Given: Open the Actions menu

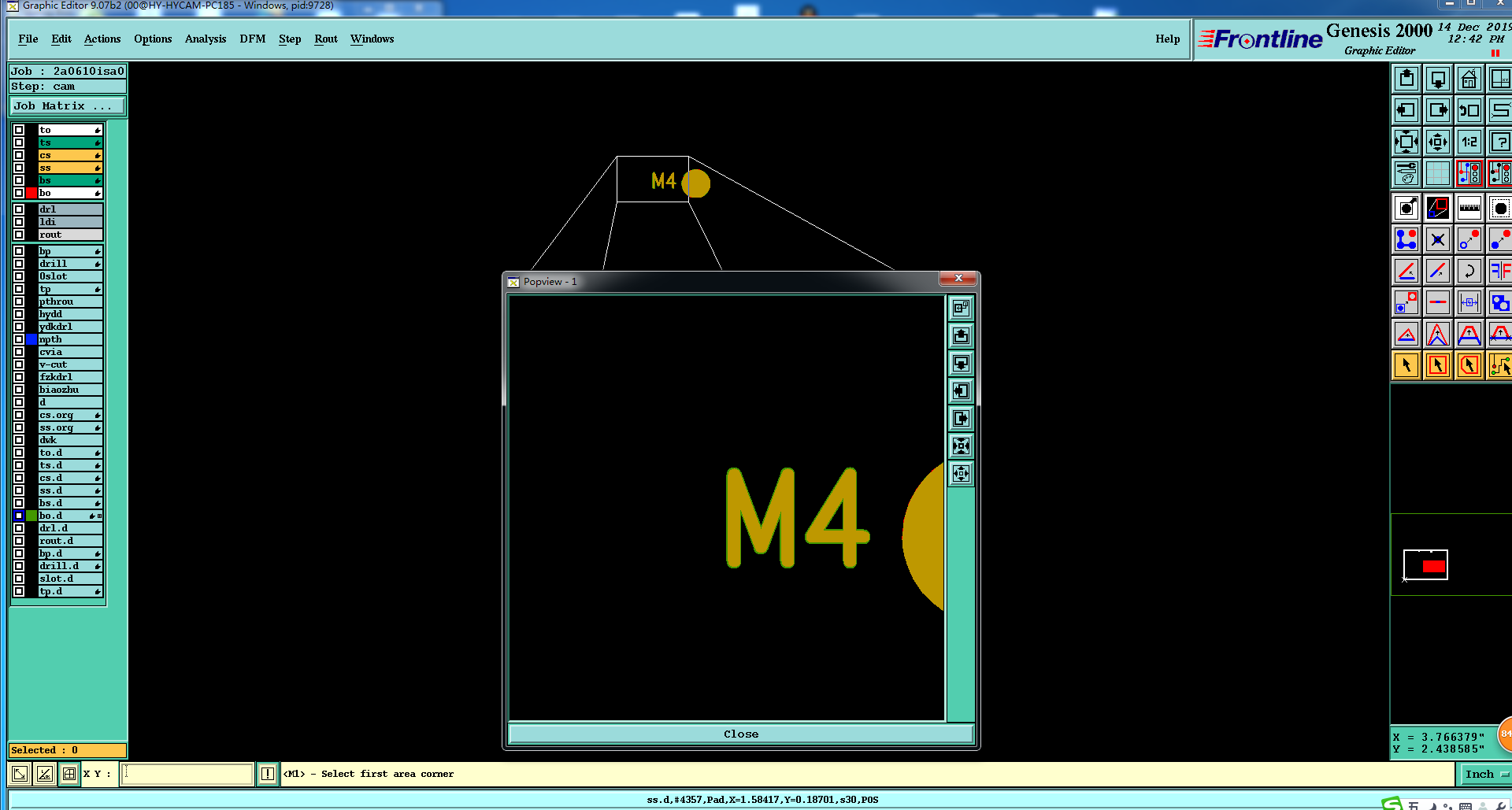Looking at the screenshot, I should (x=102, y=39).
